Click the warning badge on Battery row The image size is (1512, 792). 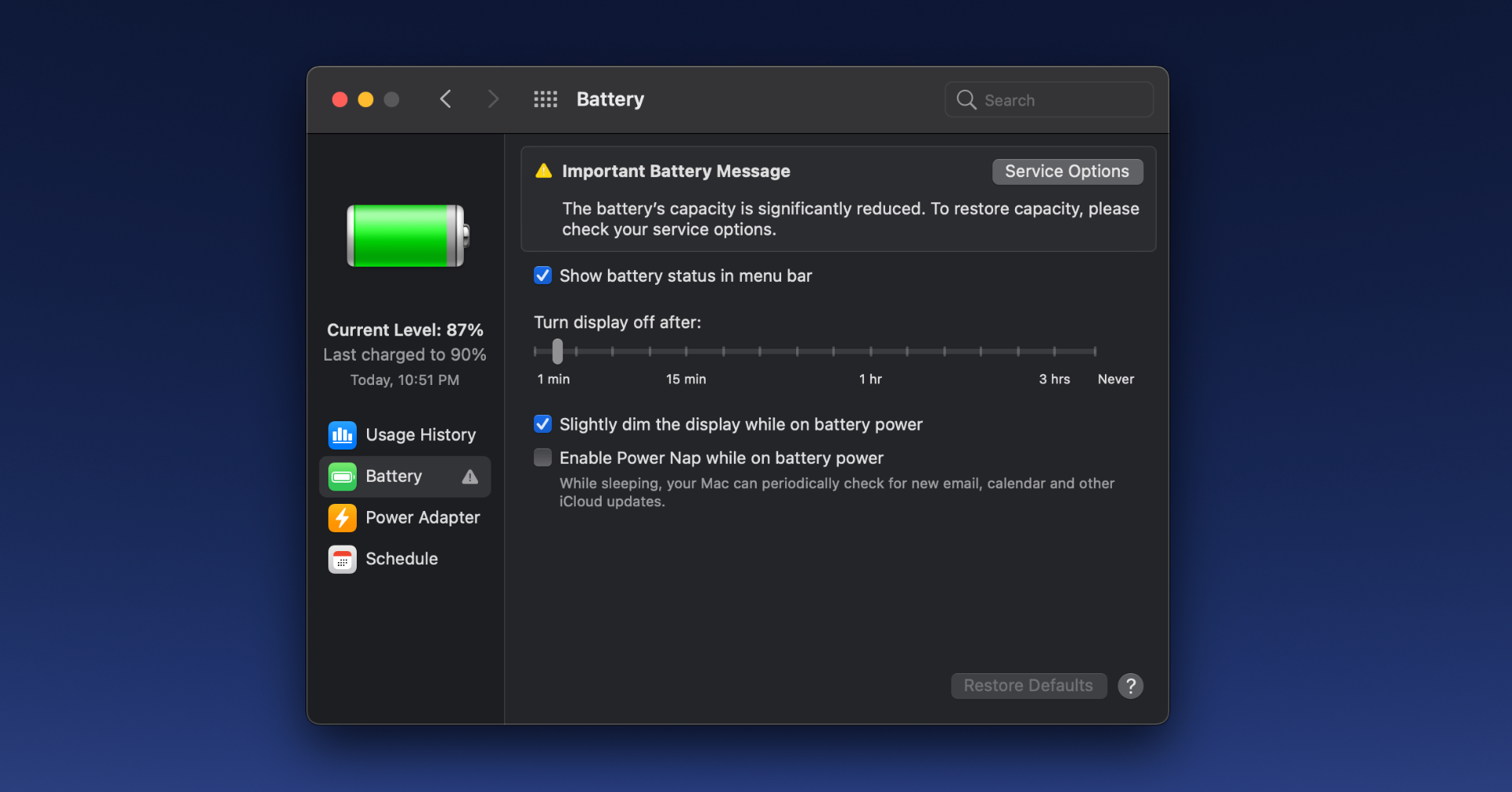(x=470, y=476)
